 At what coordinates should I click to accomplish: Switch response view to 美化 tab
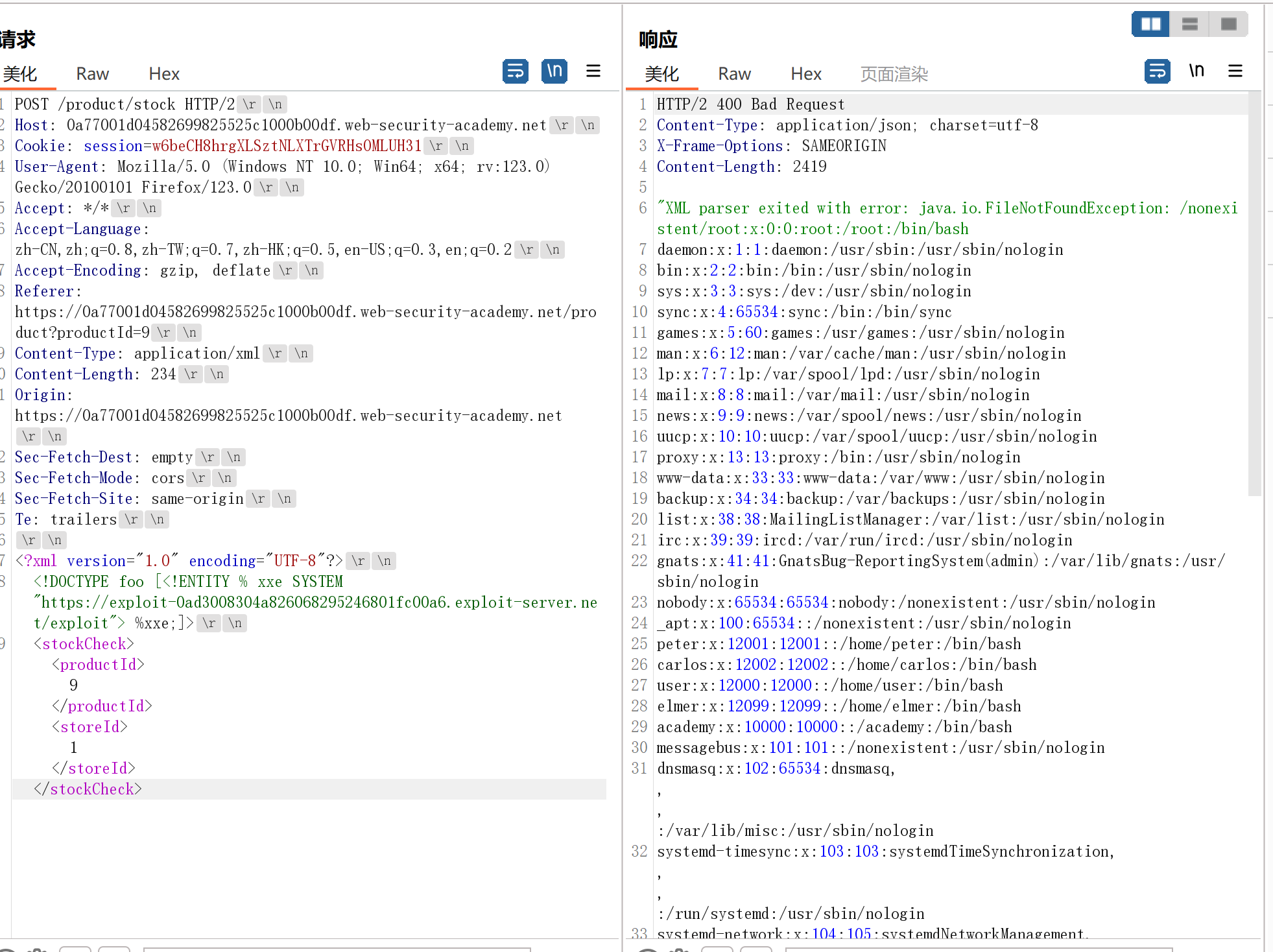[662, 74]
